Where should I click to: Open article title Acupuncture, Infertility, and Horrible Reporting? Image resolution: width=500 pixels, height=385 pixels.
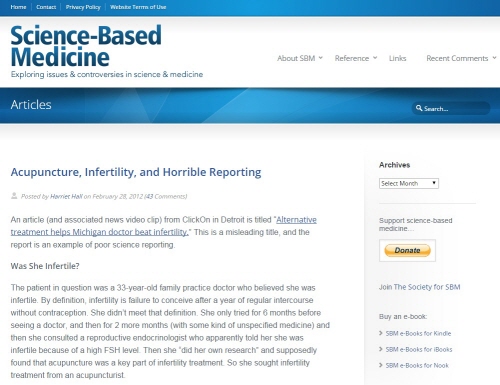point(136,172)
